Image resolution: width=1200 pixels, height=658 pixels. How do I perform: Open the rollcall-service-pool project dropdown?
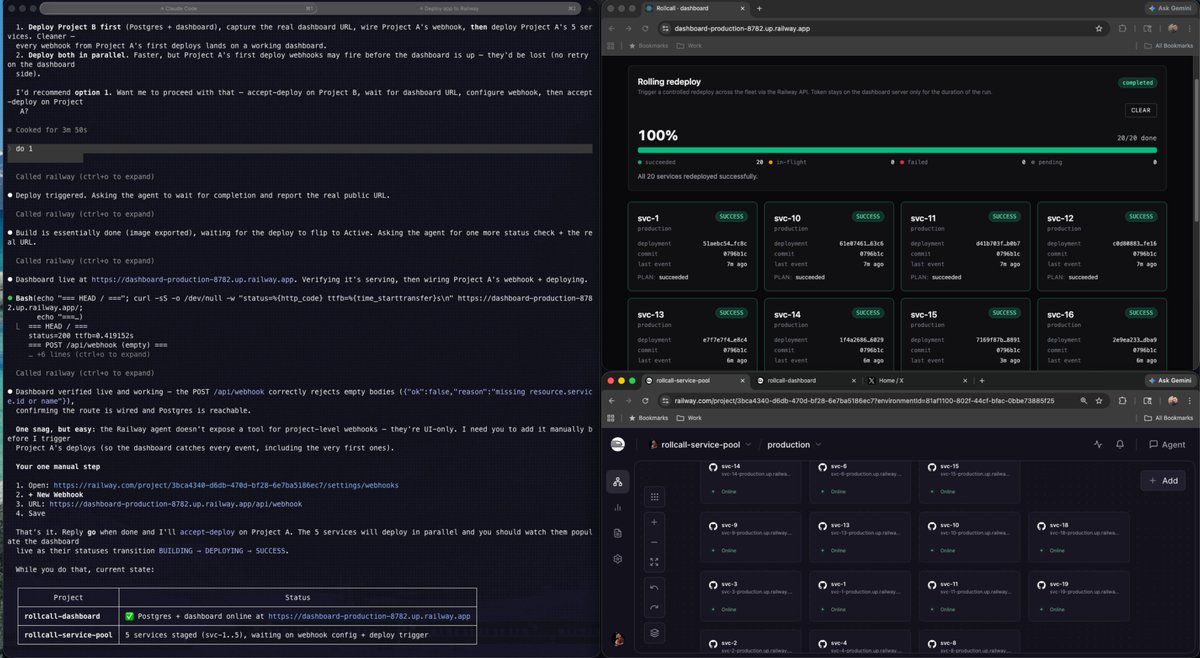tap(702, 444)
